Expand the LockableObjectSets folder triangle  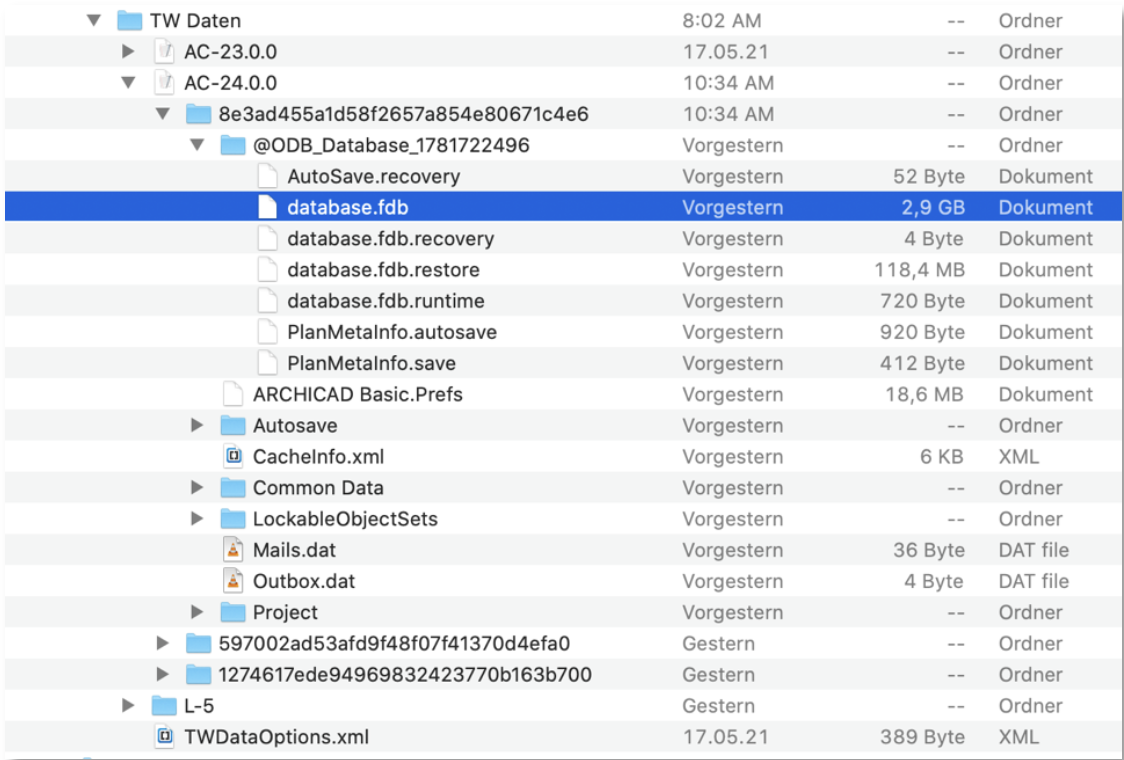(x=197, y=518)
